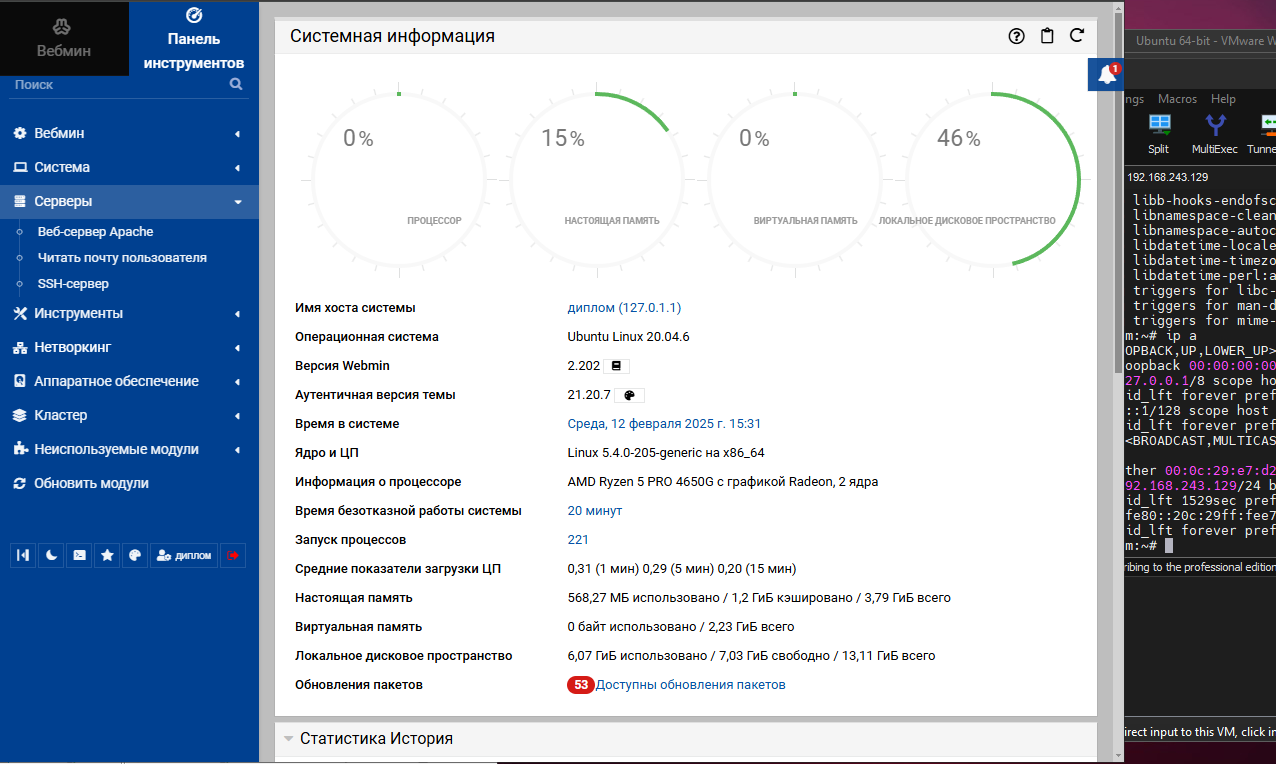Screen dimensions: 1276x764
Task: Click the red 53 updates badge
Action: click(x=581, y=685)
